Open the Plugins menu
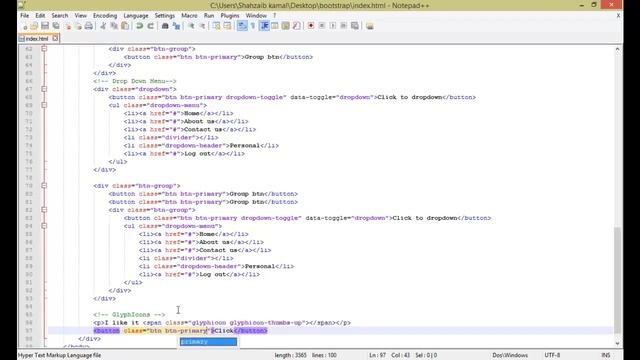640x360 pixels. click(x=230, y=16)
